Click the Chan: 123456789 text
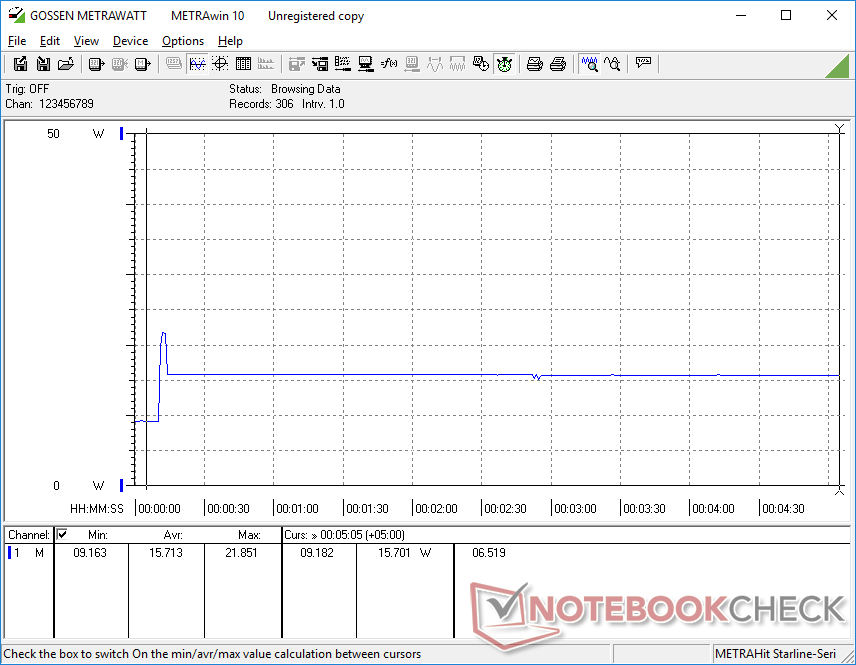856x665 pixels. pyautogui.click(x=50, y=104)
